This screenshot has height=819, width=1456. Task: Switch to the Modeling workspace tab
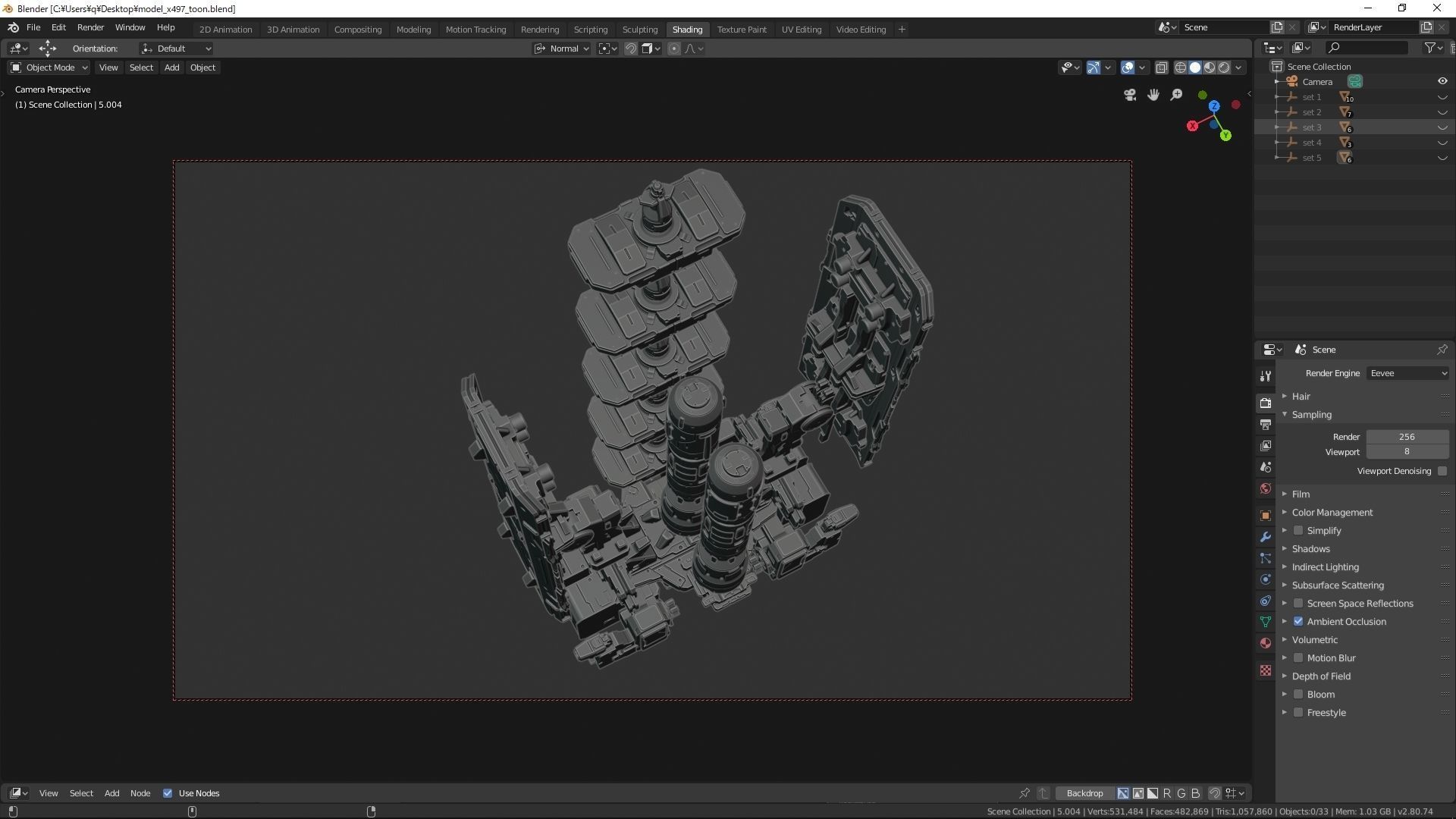(413, 29)
